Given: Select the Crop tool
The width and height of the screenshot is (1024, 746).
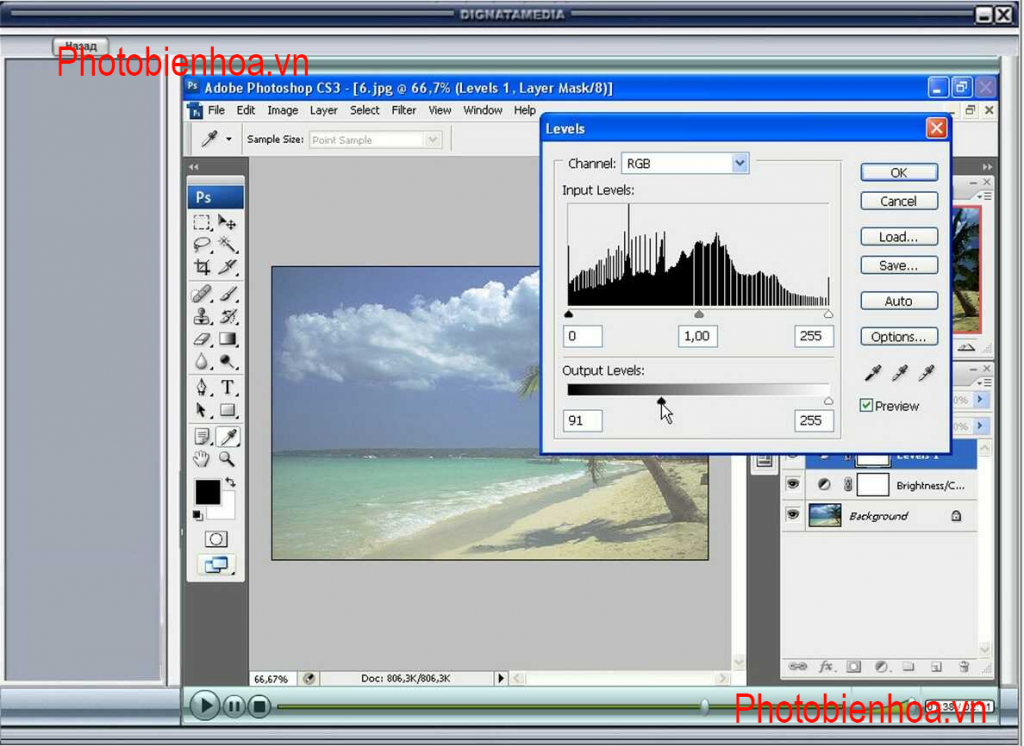Looking at the screenshot, I should (202, 267).
